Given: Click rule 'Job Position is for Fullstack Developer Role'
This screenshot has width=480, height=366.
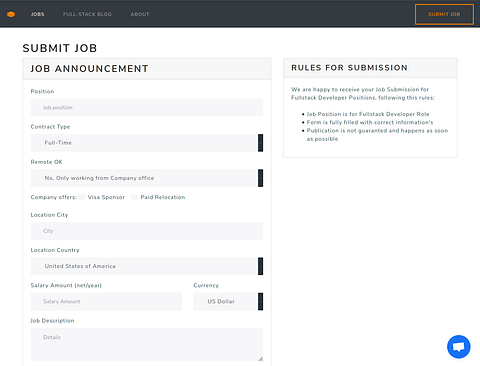Looking at the screenshot, I should click(x=368, y=114).
